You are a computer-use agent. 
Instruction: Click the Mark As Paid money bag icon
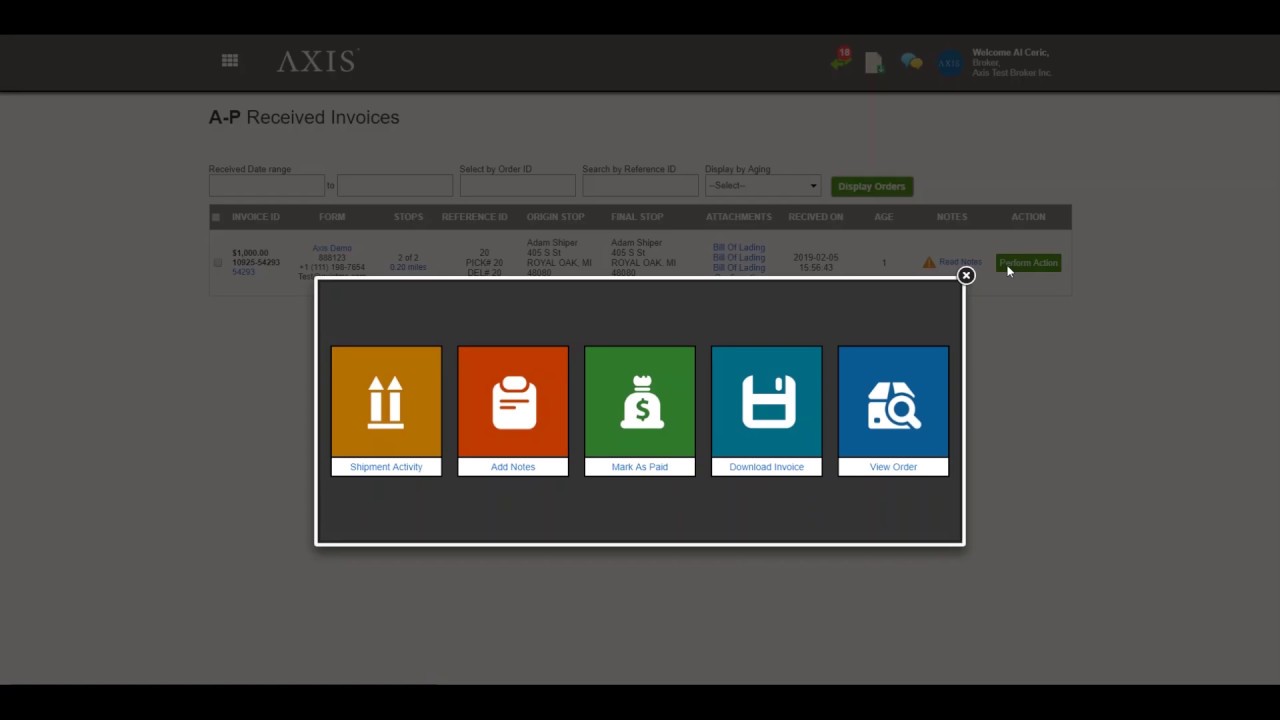[640, 401]
